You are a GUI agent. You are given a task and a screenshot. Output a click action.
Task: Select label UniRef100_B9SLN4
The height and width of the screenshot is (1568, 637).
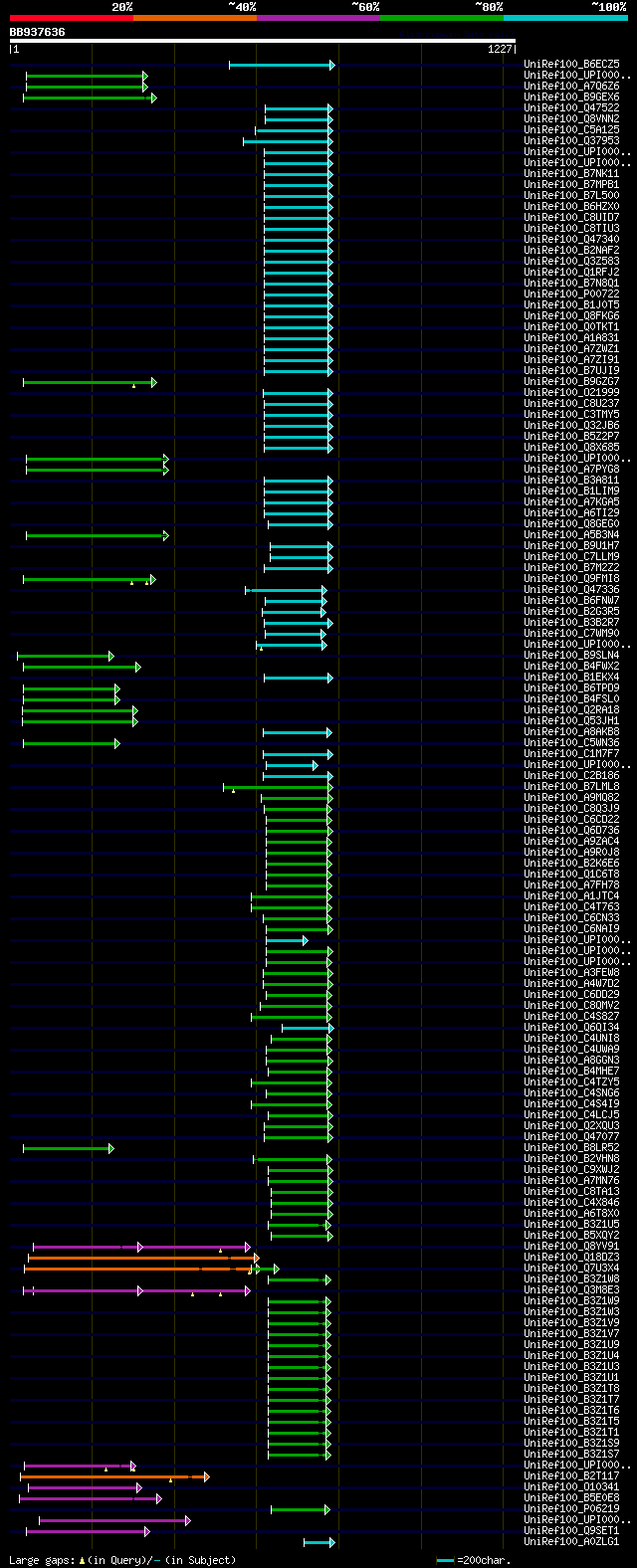coord(571,656)
